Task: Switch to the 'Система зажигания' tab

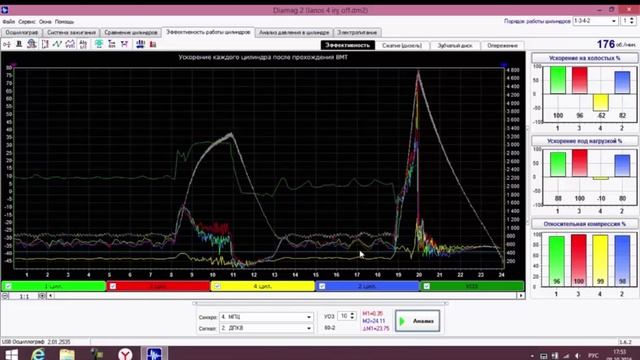Action: pos(71,32)
